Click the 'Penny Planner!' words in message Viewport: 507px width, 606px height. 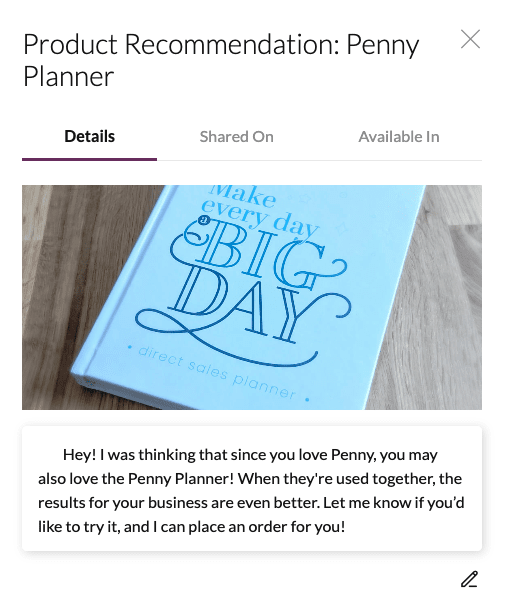pyautogui.click(x=181, y=479)
